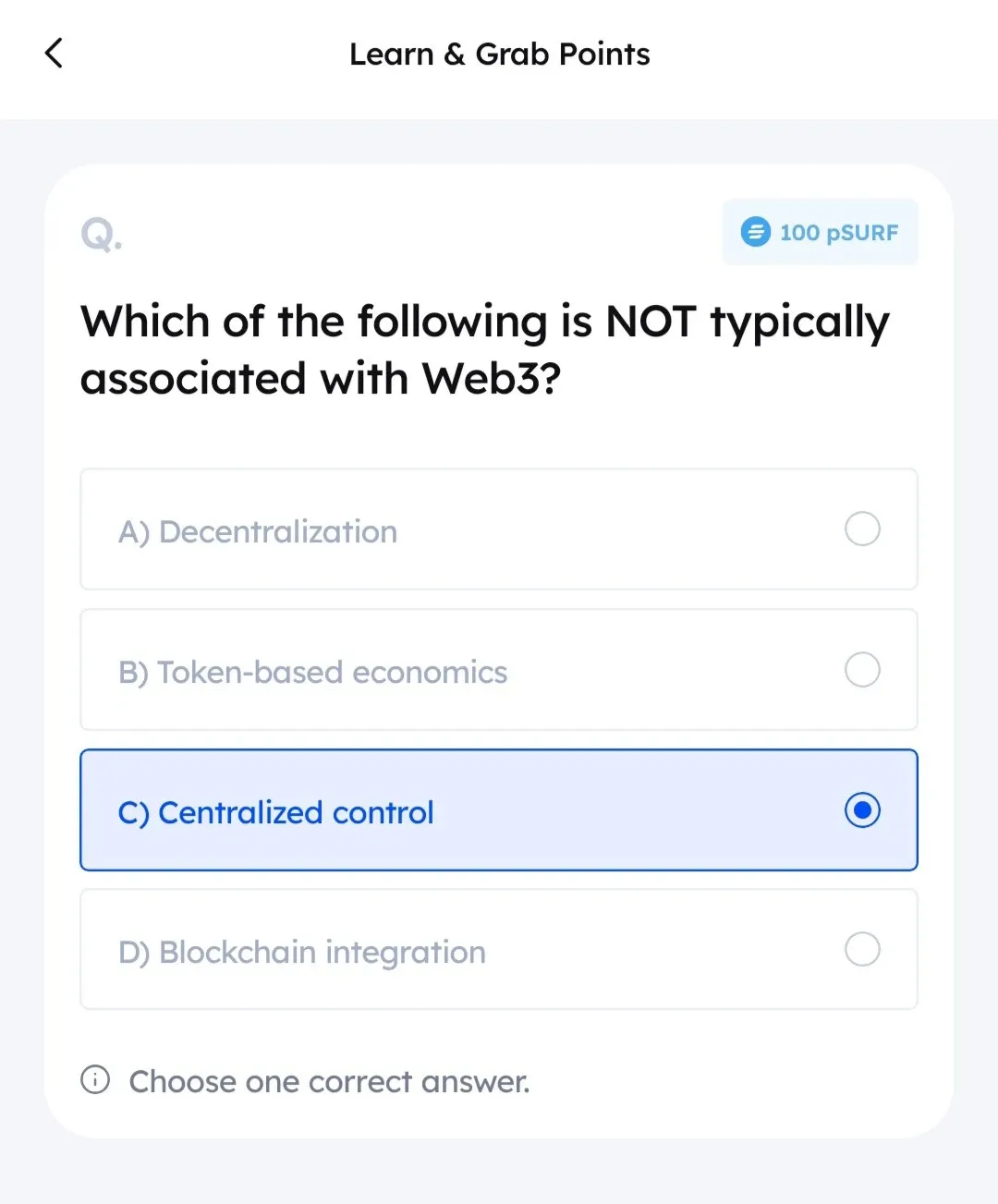Tap the back arrow to leave the quiz
The height and width of the screenshot is (1204, 998).
click(53, 53)
